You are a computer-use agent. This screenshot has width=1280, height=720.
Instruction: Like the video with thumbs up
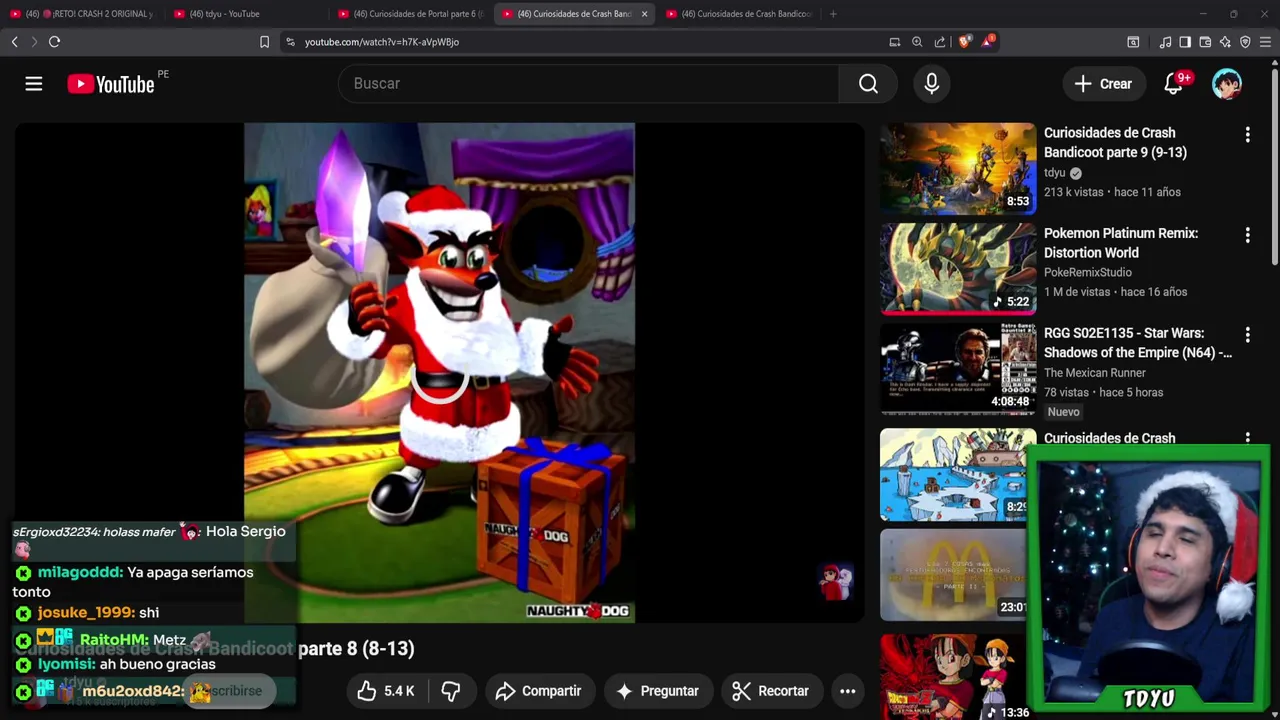(367, 691)
